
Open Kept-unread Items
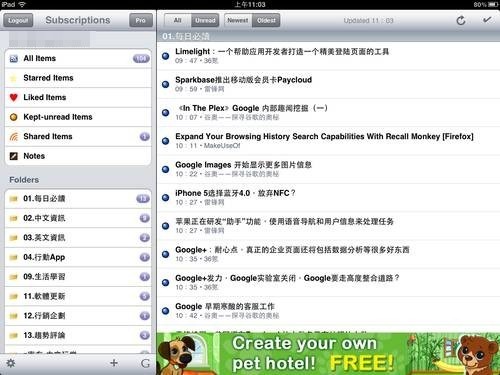[x=78, y=117]
